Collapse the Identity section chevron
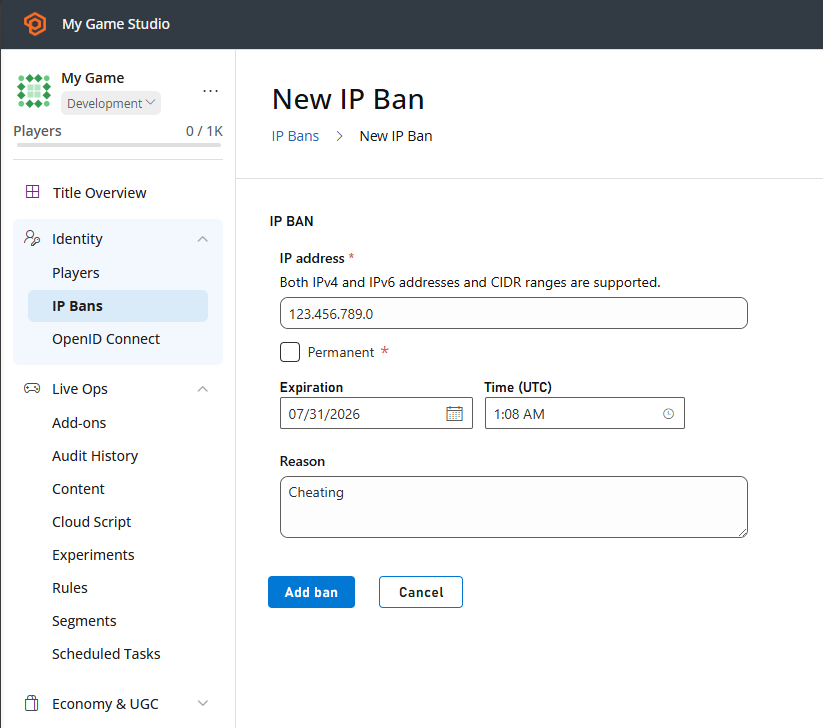The width and height of the screenshot is (823, 728). coord(203,239)
